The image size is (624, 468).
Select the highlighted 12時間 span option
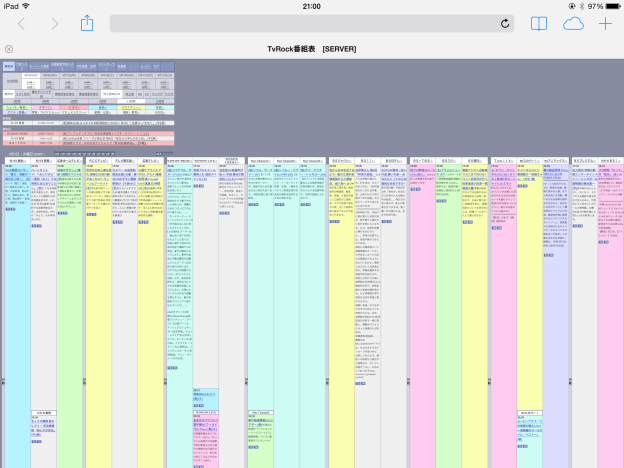pos(131,101)
